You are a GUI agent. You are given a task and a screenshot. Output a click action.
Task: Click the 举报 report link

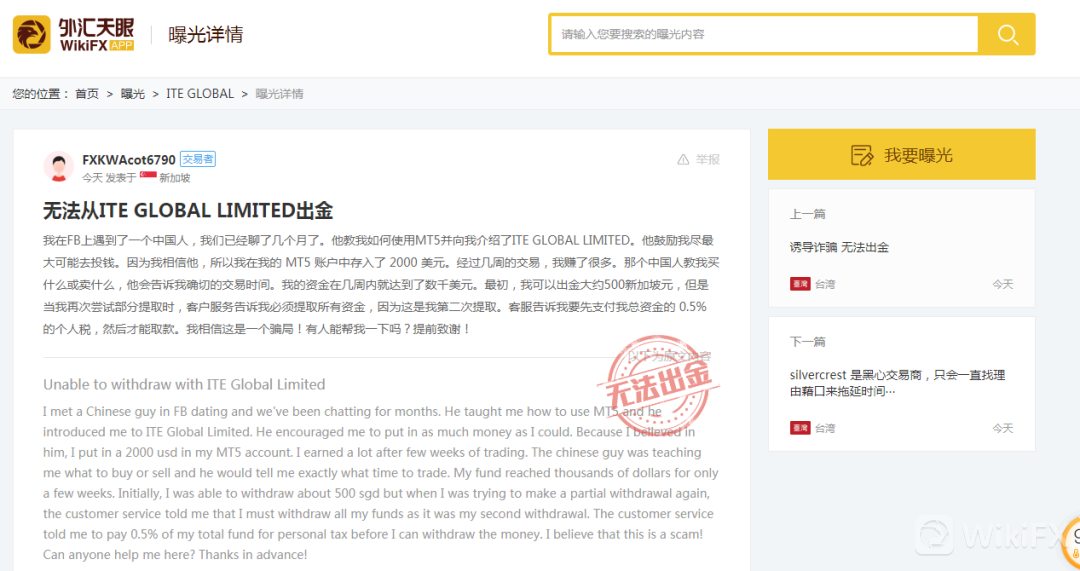coord(708,160)
